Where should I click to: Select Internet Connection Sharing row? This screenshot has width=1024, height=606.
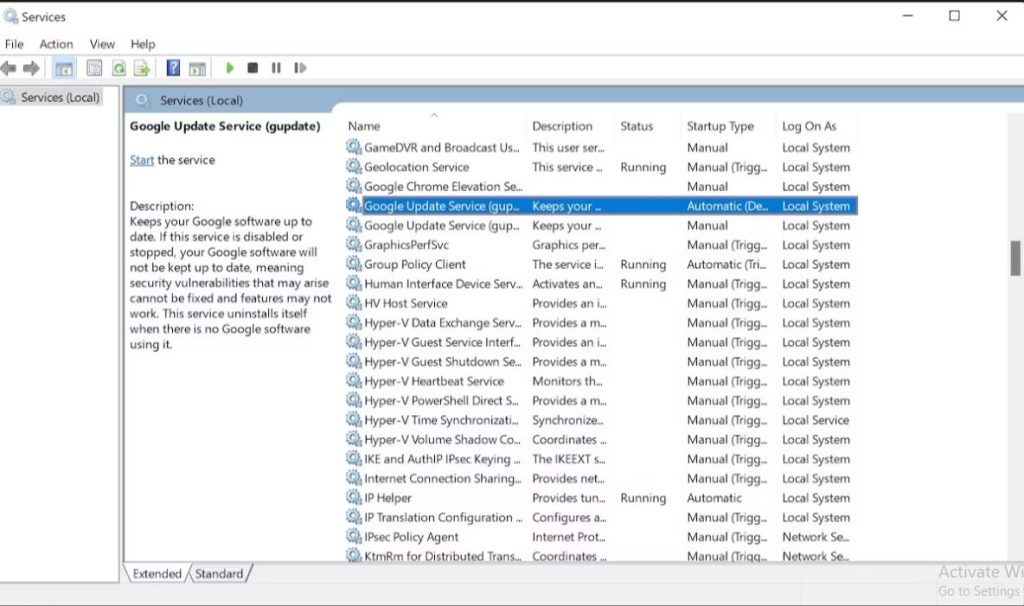pyautogui.click(x=601, y=479)
